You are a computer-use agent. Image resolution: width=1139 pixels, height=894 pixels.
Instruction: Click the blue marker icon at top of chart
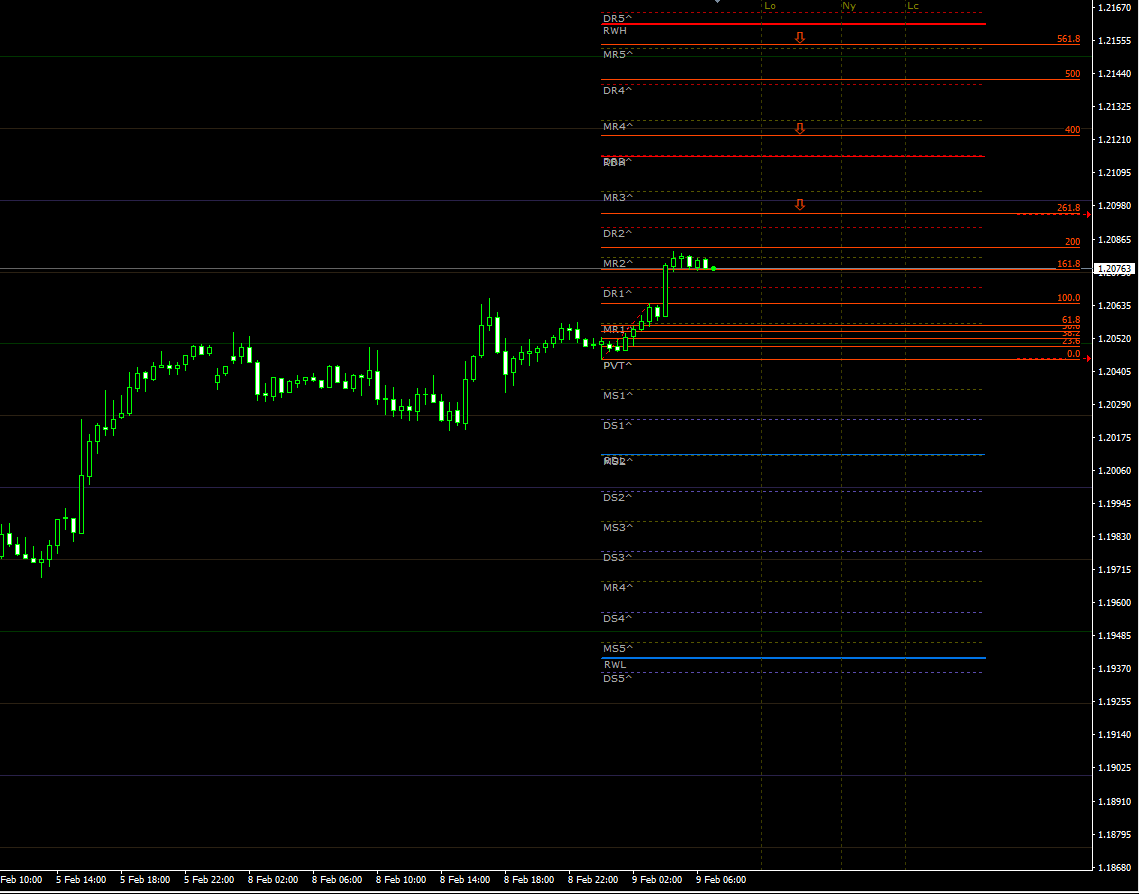coord(718,2)
